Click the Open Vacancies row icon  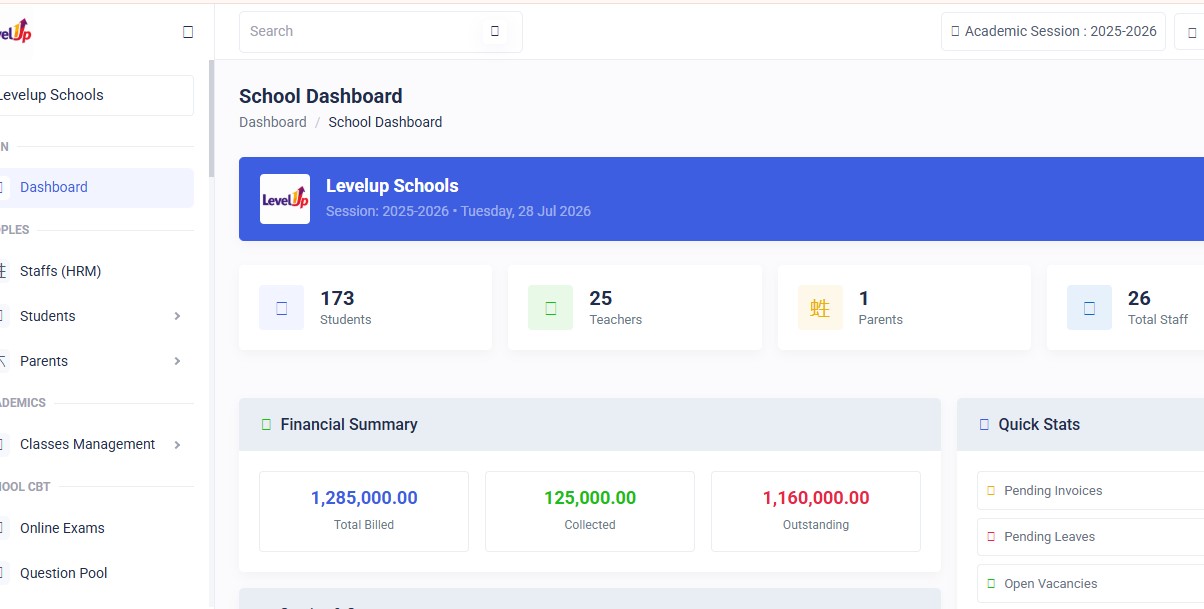coord(991,584)
